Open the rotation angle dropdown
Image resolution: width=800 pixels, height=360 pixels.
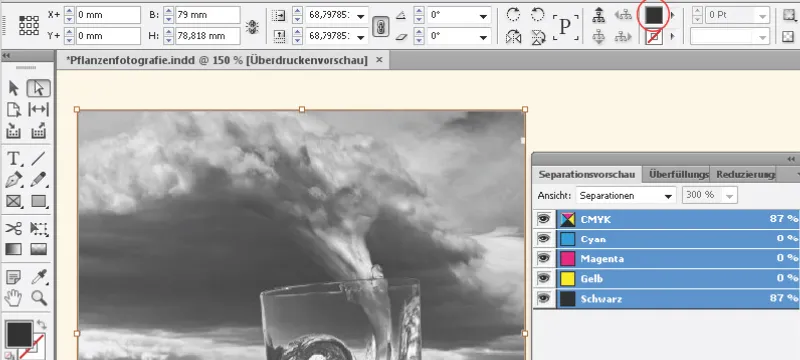pyautogui.click(x=483, y=16)
